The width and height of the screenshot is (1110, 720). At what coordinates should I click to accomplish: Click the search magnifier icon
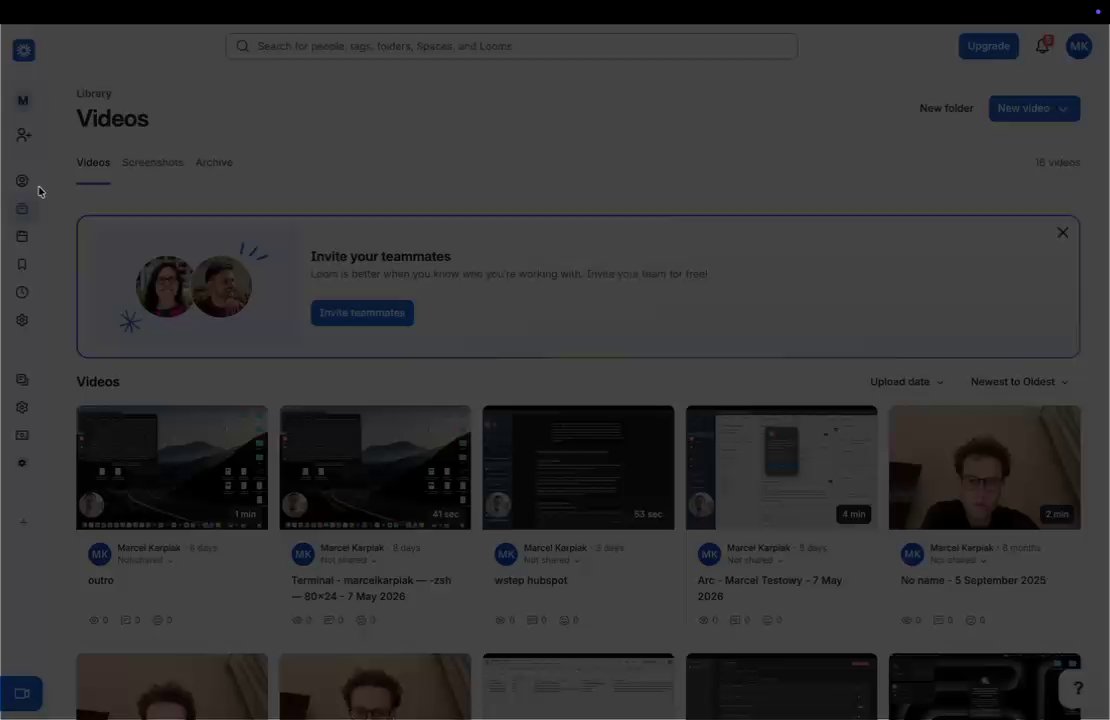243,46
